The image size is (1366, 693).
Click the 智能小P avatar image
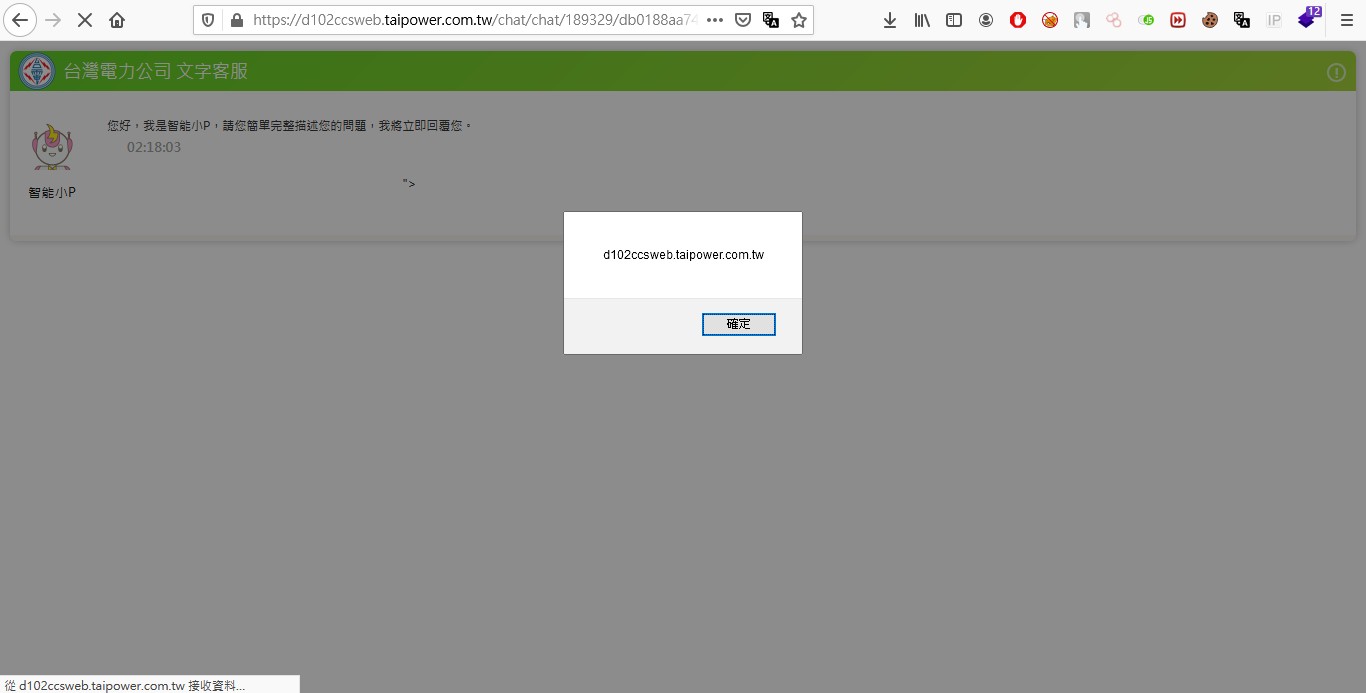[52, 148]
